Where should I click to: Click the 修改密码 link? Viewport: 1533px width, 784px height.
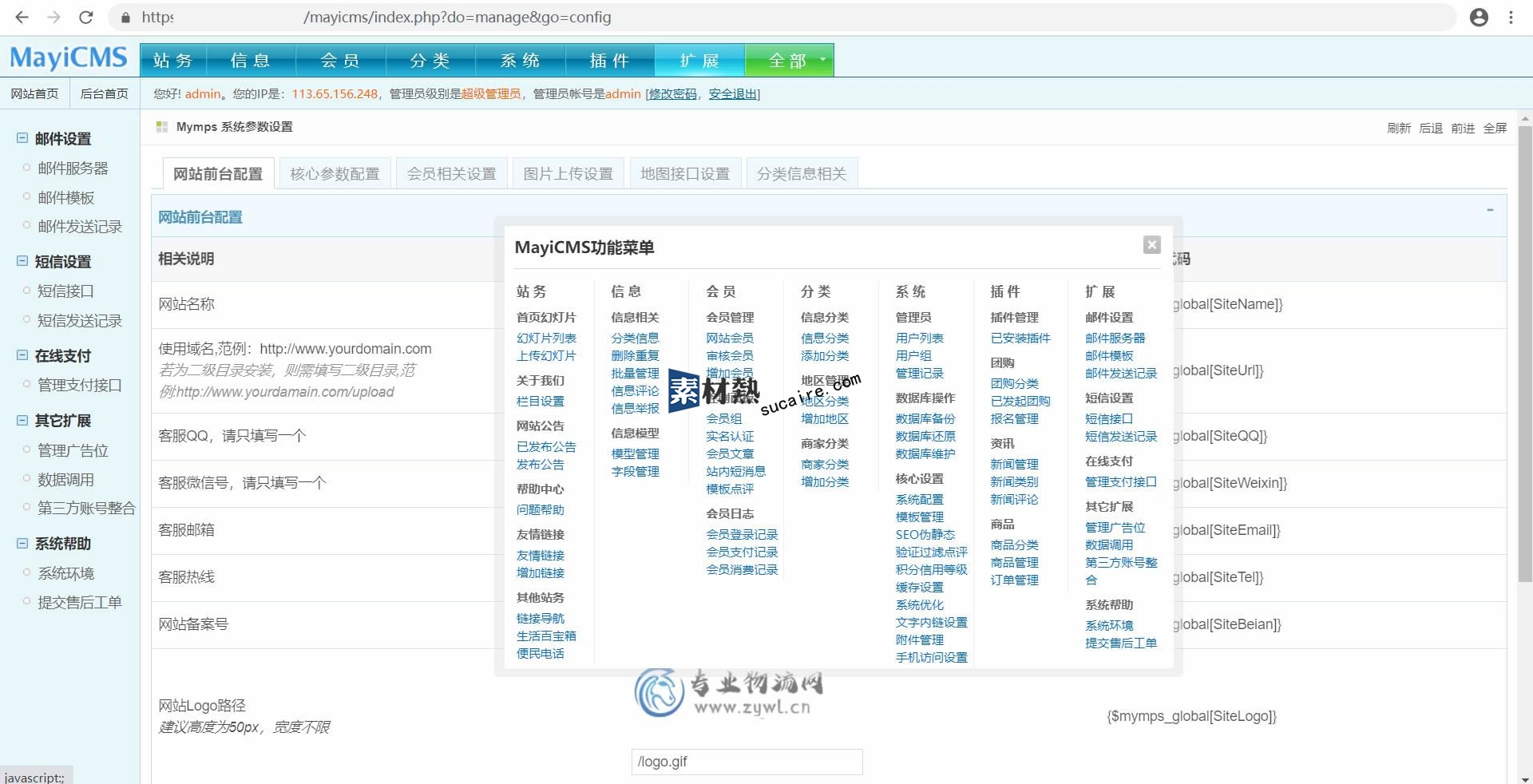673,93
